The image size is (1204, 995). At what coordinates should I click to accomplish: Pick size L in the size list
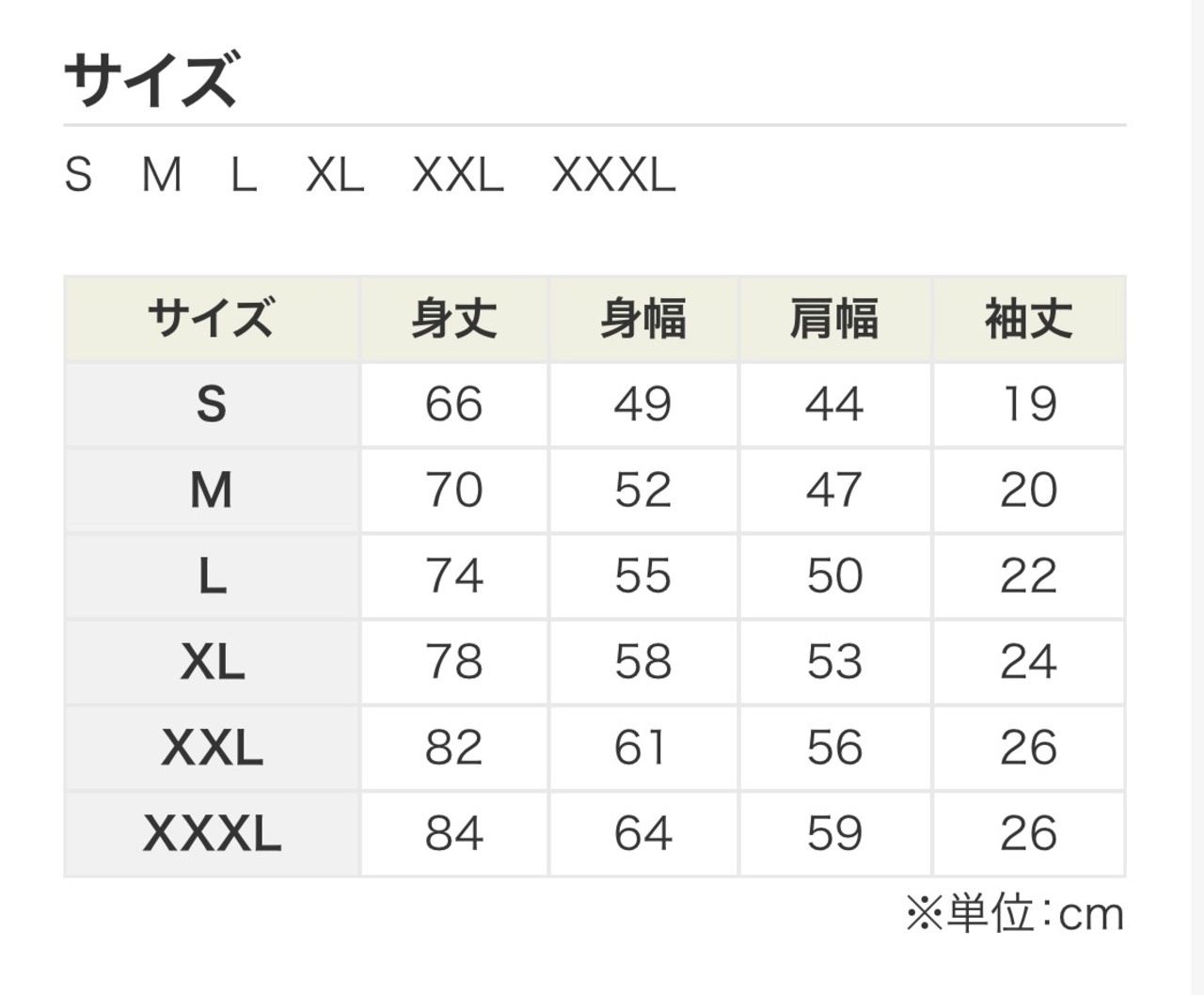tap(244, 175)
